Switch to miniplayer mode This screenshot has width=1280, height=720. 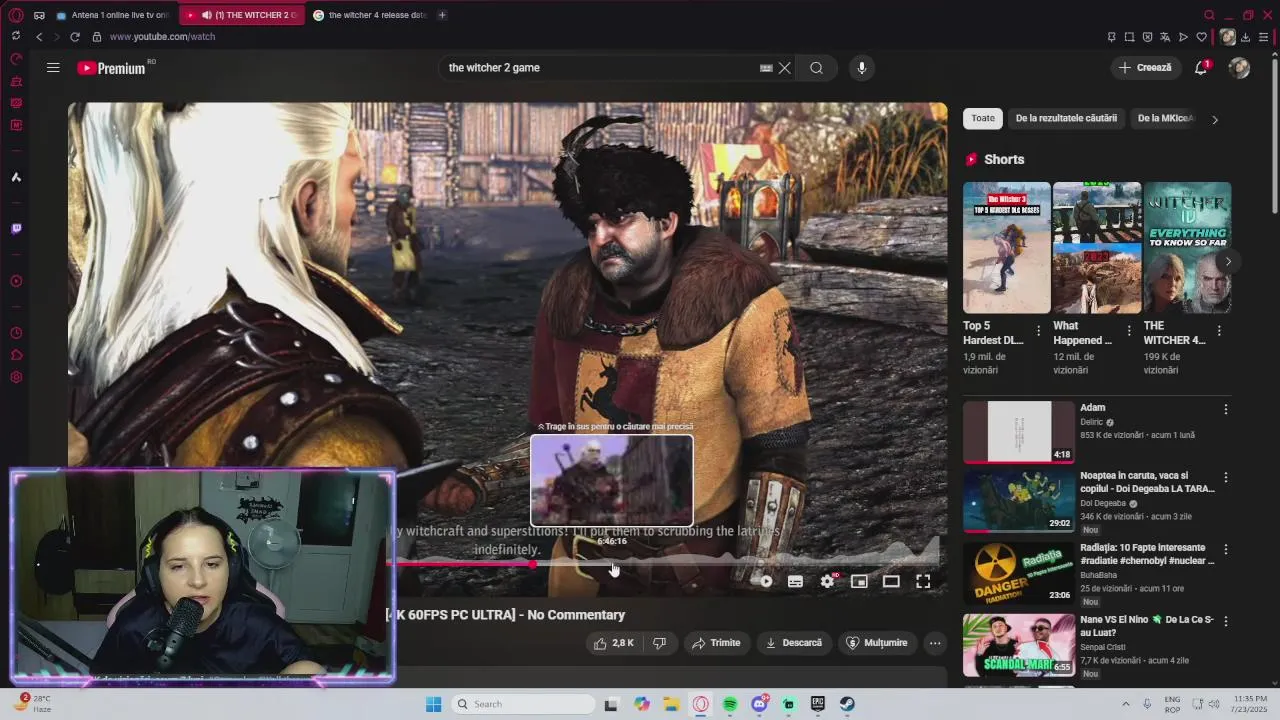click(x=859, y=581)
